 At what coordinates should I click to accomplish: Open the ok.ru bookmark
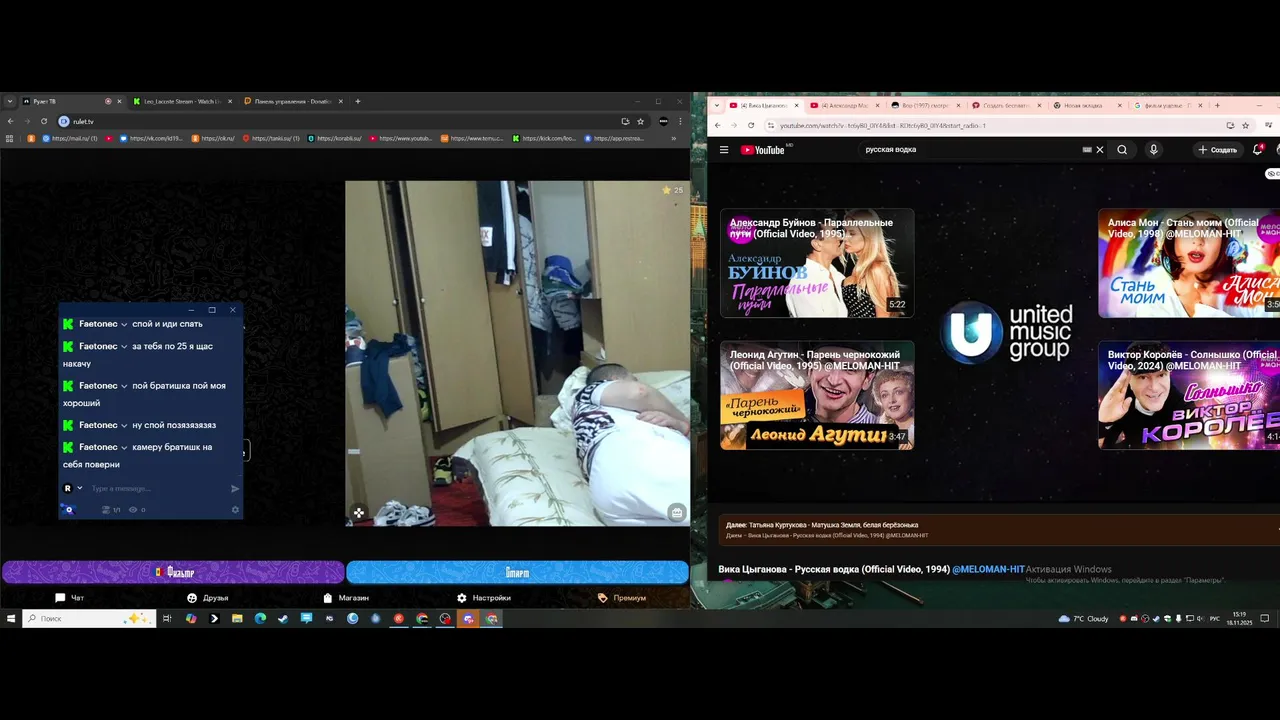213,138
